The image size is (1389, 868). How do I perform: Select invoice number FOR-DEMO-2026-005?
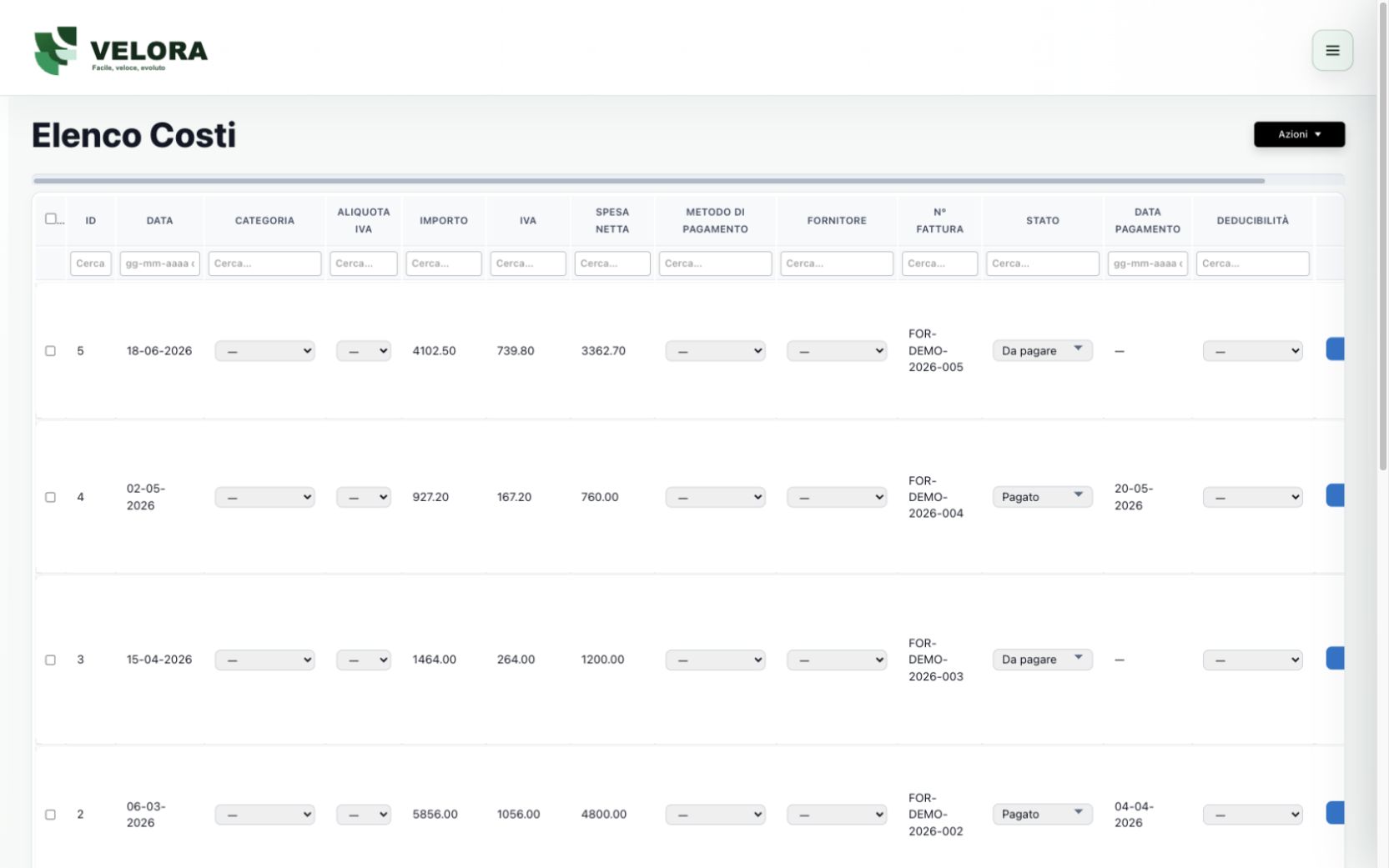(936, 351)
